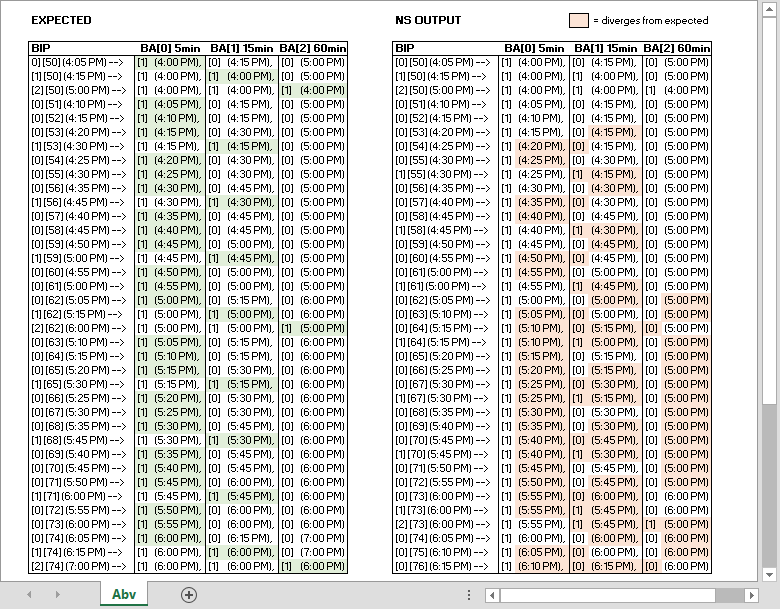Image resolution: width=780 pixels, height=609 pixels.
Task: Click the horizontal scrollbar thumb
Action: pyautogui.click(x=607, y=595)
